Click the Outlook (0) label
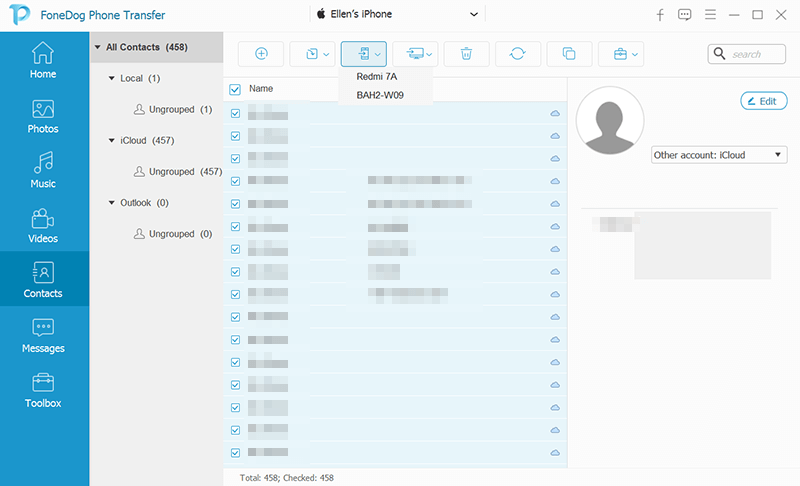 pyautogui.click(x=144, y=202)
